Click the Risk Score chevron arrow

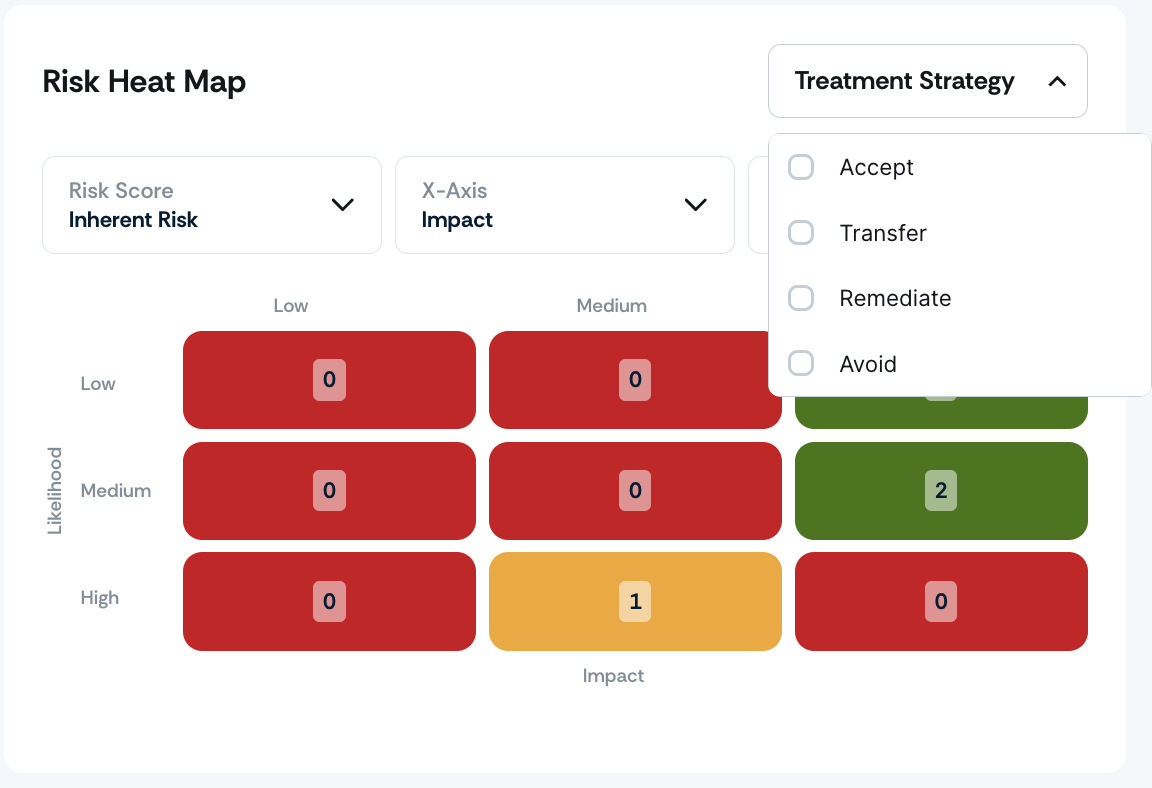click(342, 205)
